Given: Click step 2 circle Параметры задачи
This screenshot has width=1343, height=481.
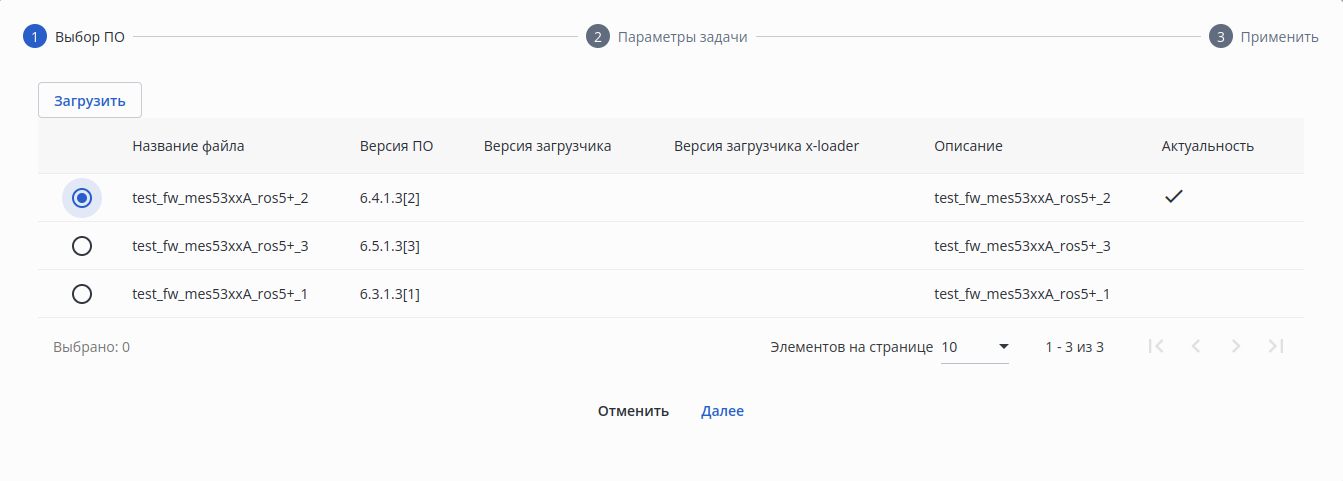Looking at the screenshot, I should pos(598,37).
